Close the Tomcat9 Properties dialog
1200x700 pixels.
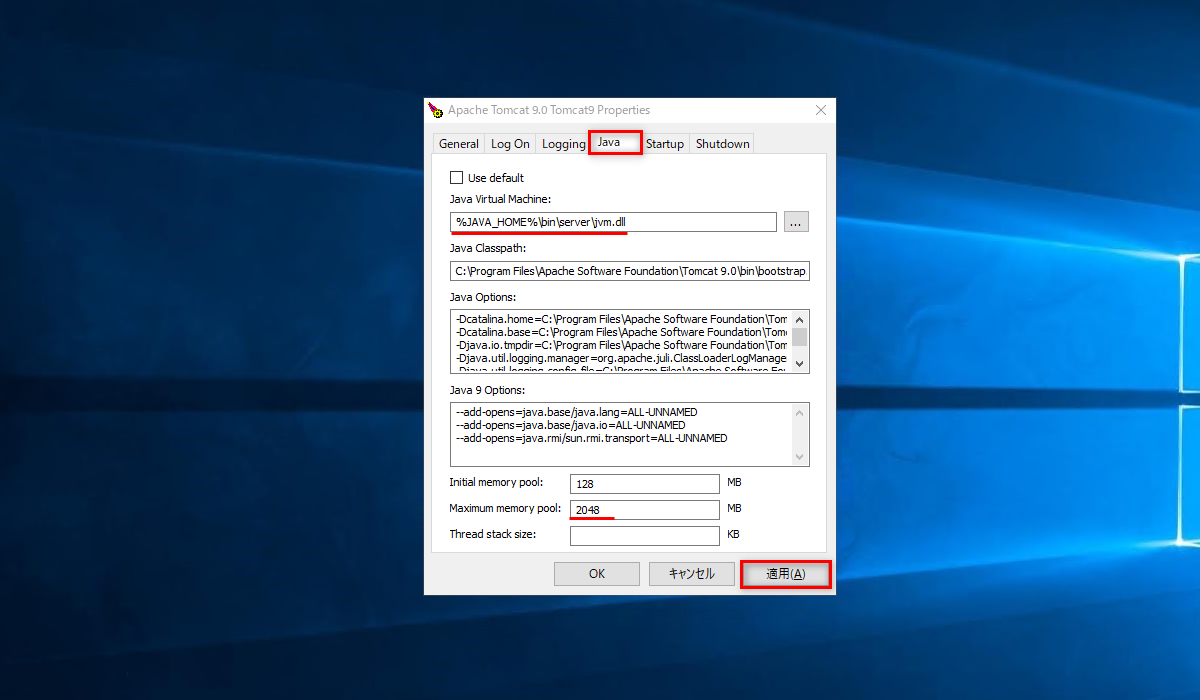coord(821,110)
